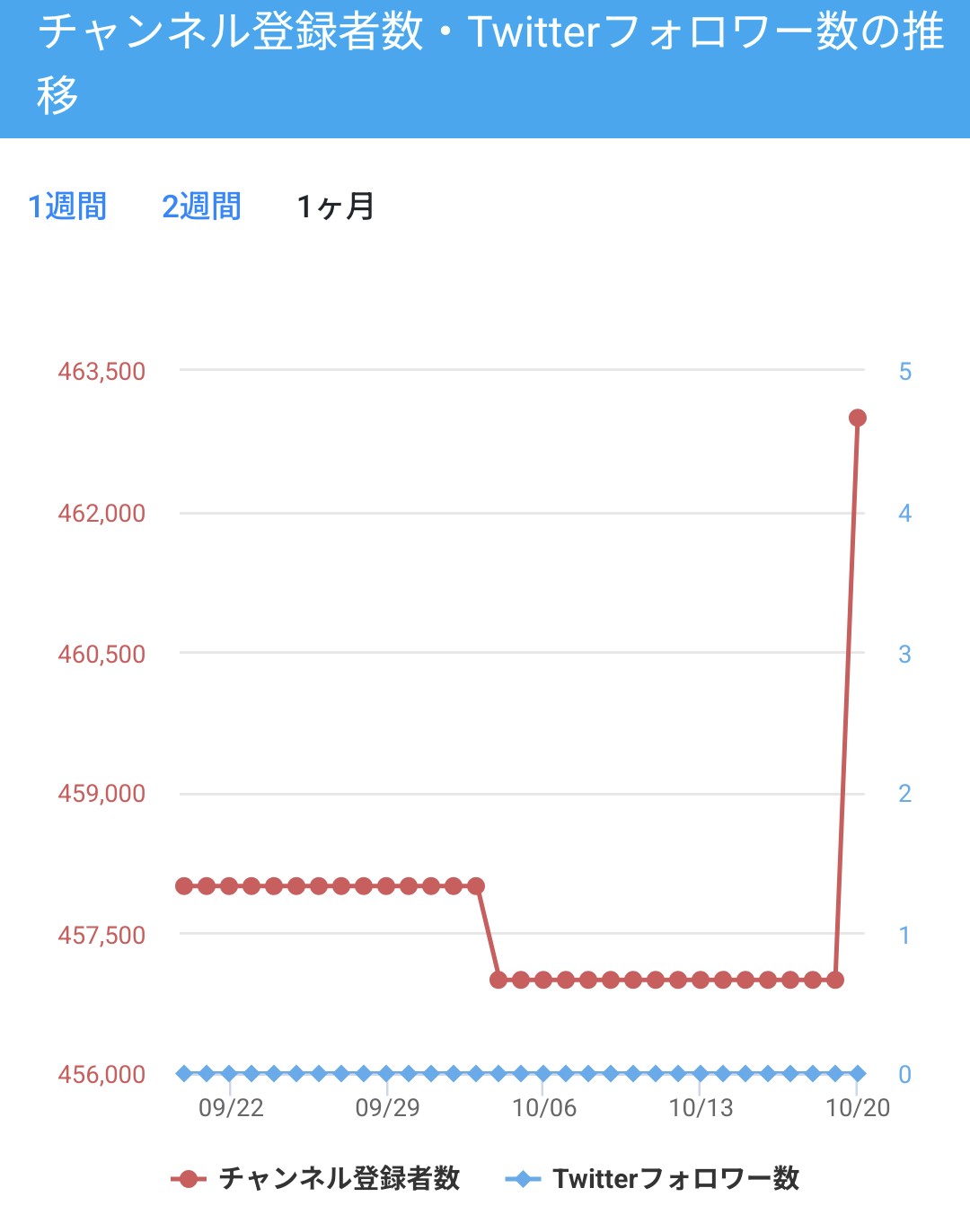This screenshot has height=1232, width=970.
Task: Click the red legend marker icon
Action: tap(188, 1179)
